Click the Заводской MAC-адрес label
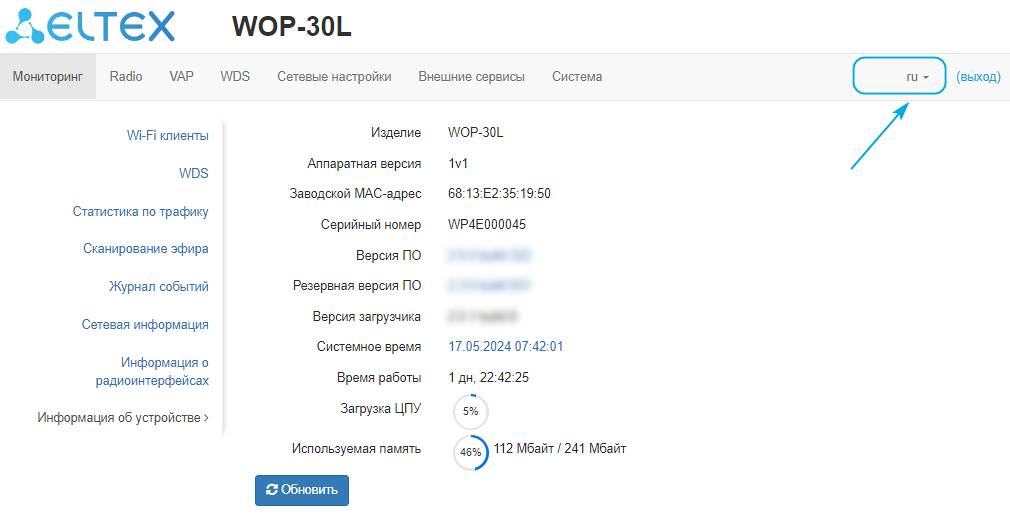The image size is (1010, 517). point(355,194)
